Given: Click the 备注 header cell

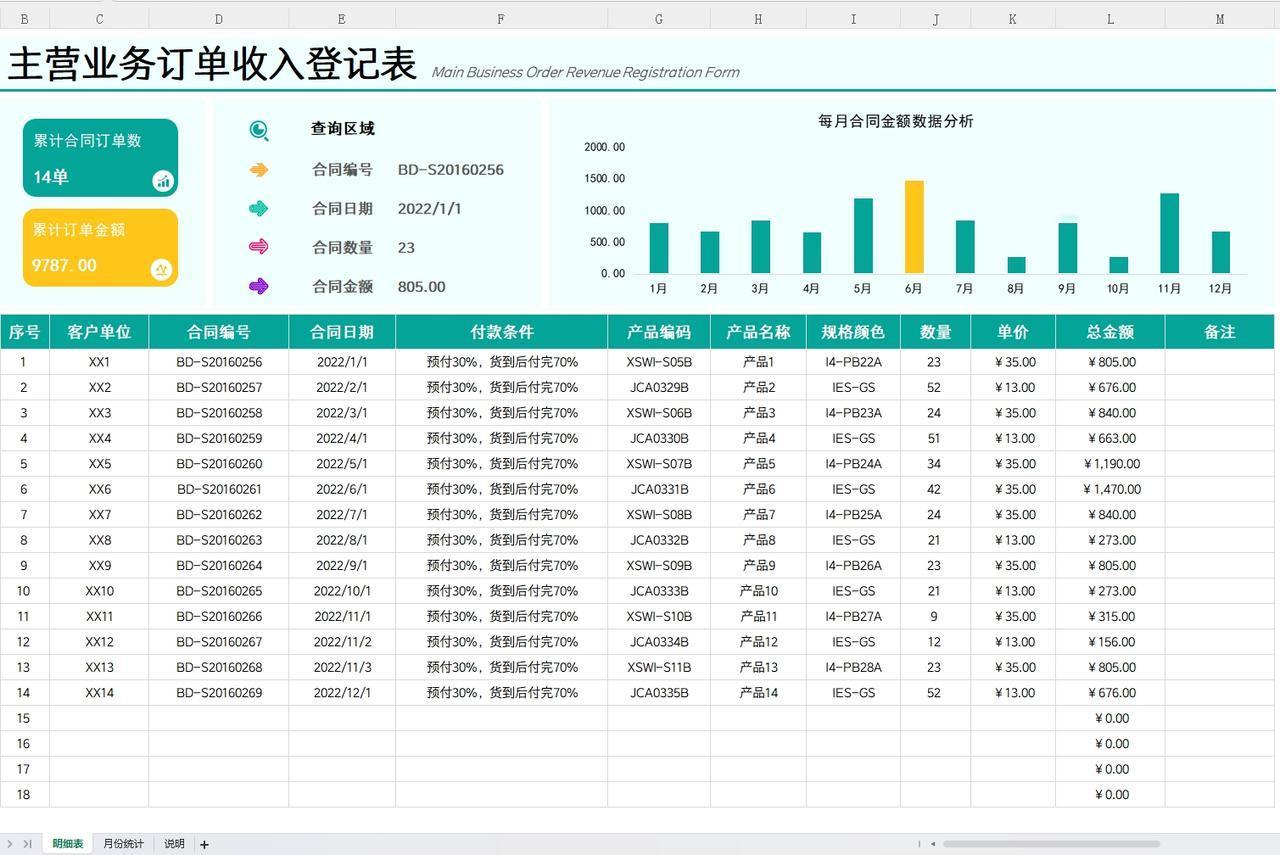Looking at the screenshot, I should (x=1220, y=332).
